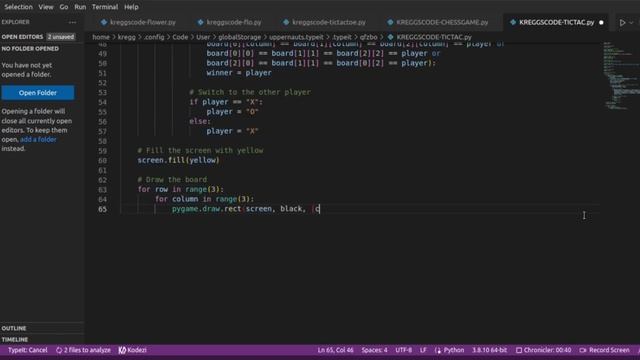This screenshot has height=360, width=640.
Task: Click Record Screen in status bar
Action: coord(605,350)
